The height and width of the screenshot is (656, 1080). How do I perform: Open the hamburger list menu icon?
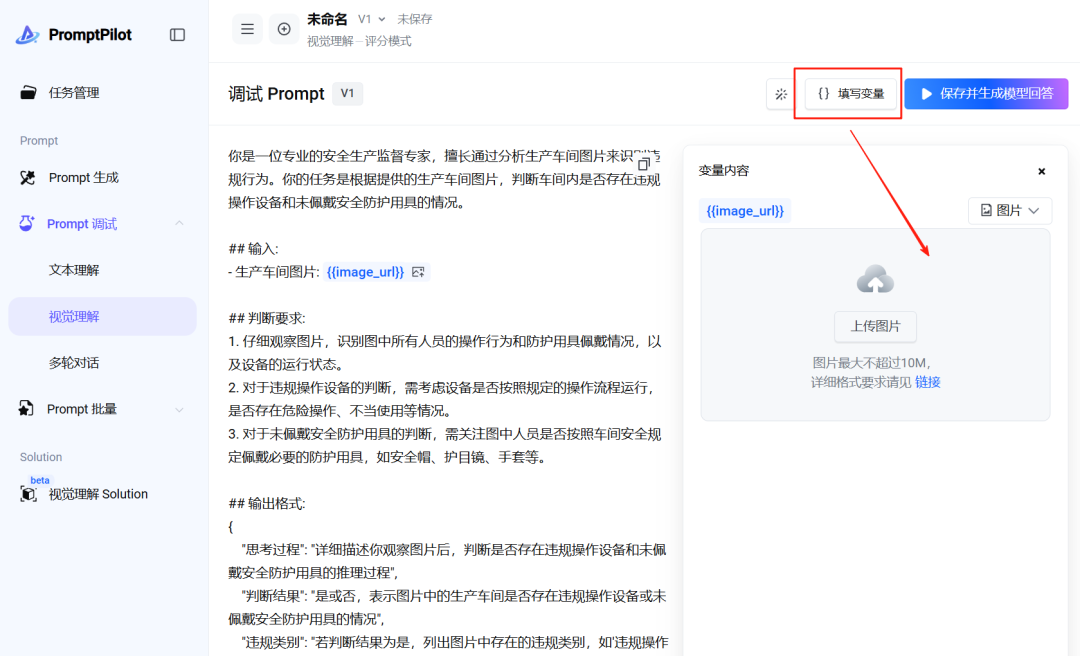pos(247,29)
